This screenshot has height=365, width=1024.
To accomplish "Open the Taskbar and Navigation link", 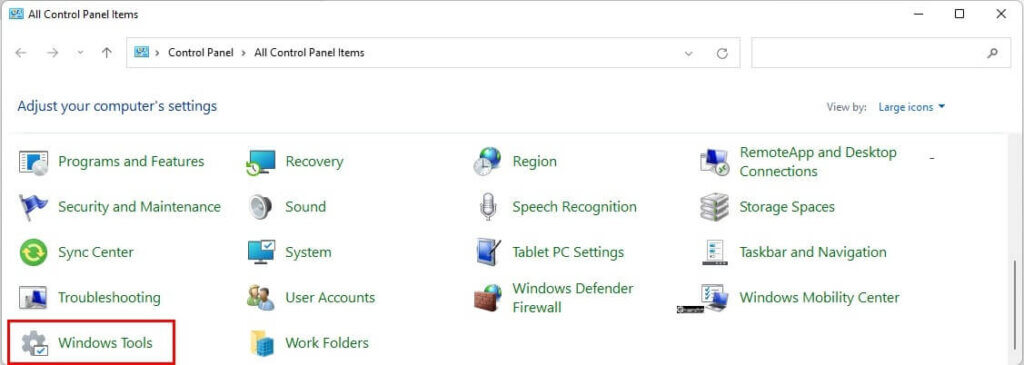I will click(x=813, y=252).
